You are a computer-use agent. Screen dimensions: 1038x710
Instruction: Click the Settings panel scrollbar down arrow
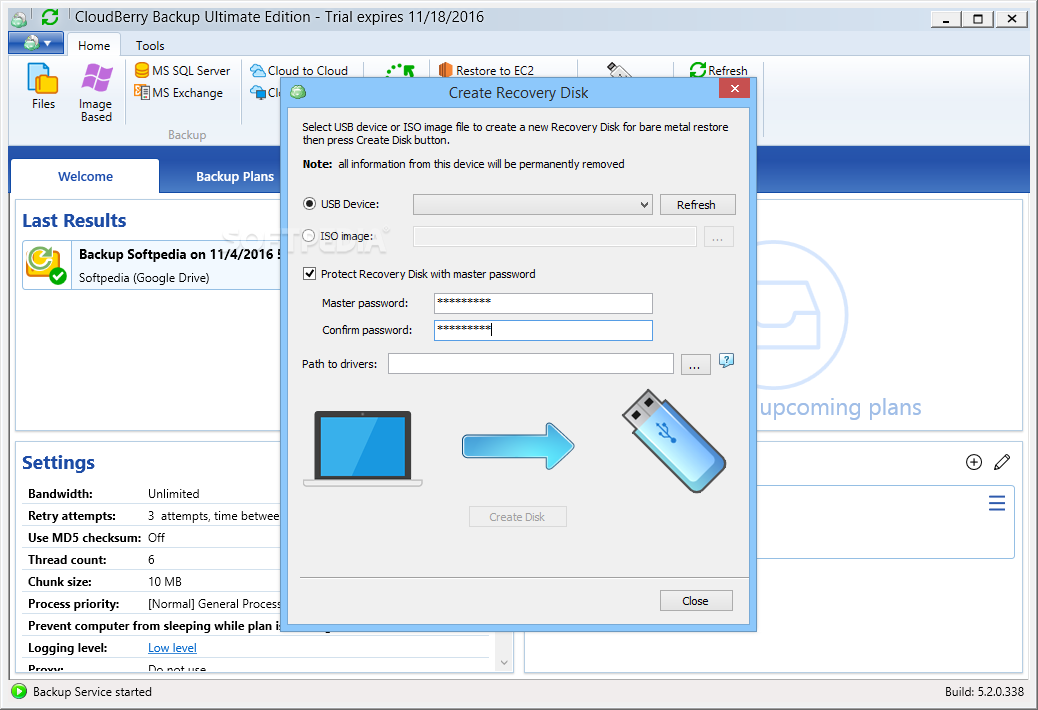click(504, 662)
